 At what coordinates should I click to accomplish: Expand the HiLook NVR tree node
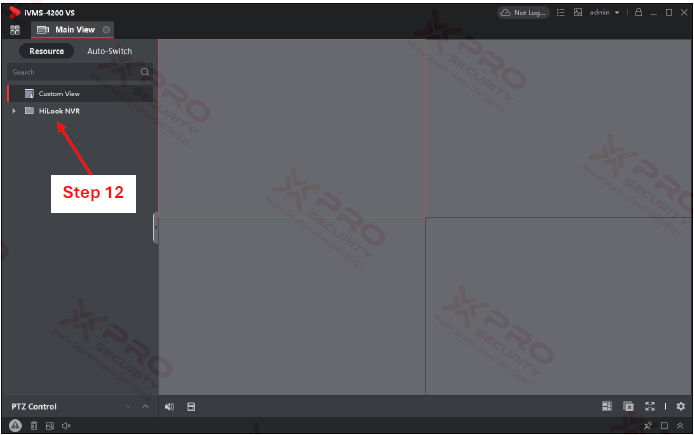click(x=14, y=111)
